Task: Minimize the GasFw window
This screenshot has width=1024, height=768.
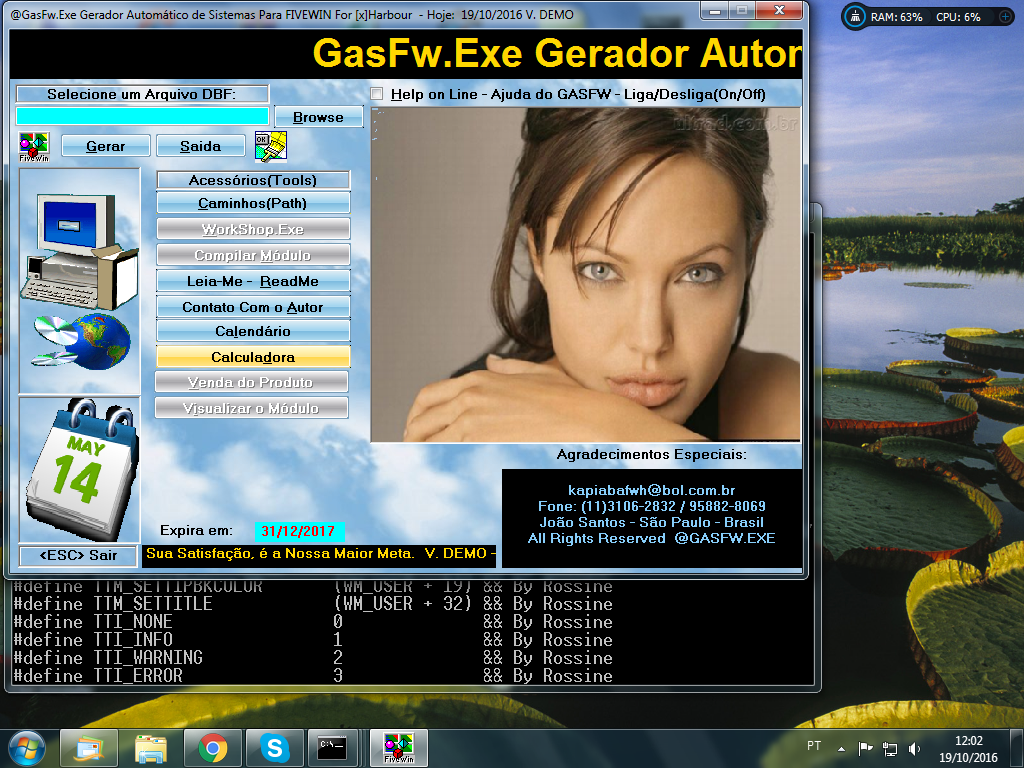Action: [x=715, y=11]
